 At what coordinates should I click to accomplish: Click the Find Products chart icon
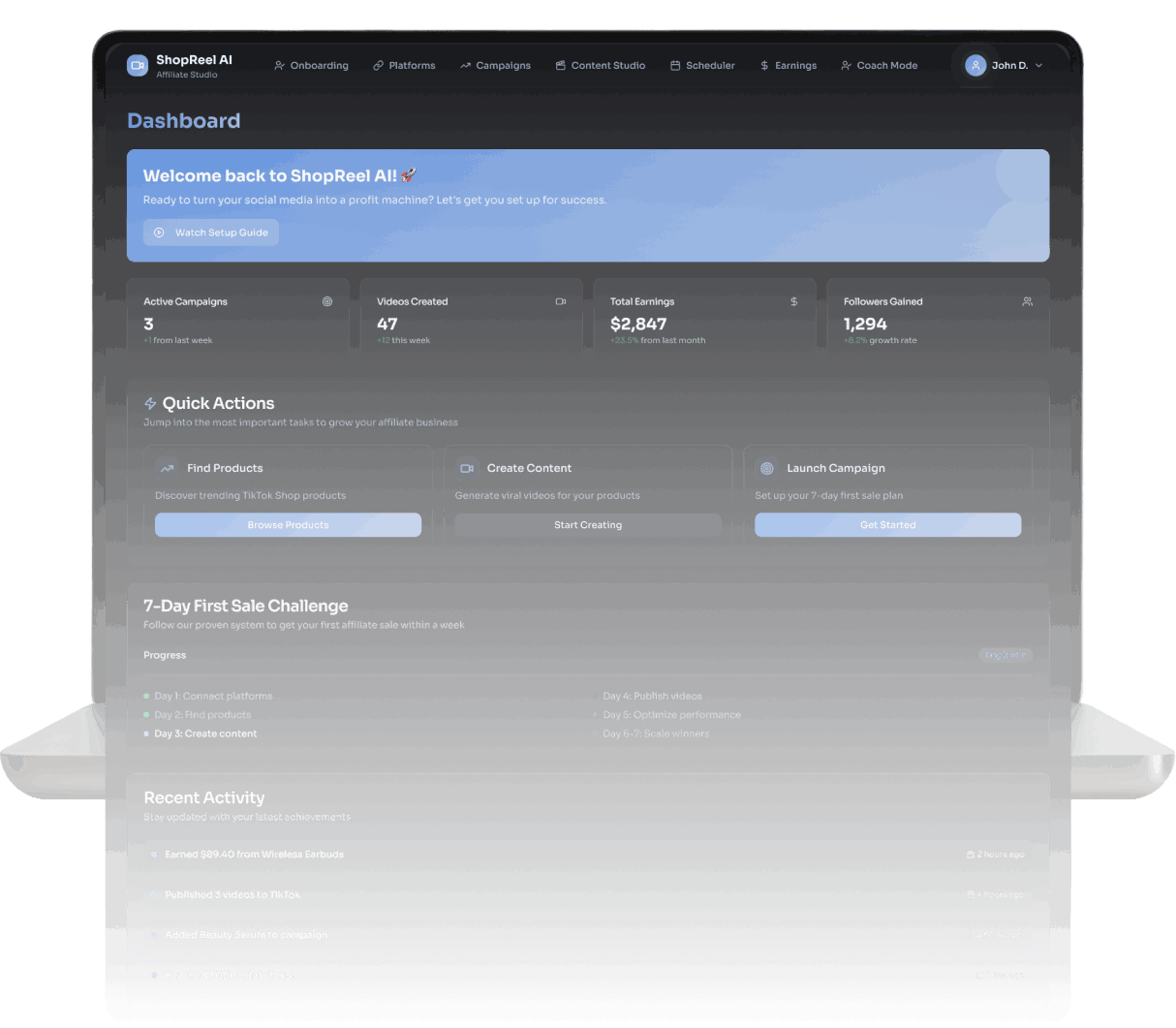pos(167,468)
